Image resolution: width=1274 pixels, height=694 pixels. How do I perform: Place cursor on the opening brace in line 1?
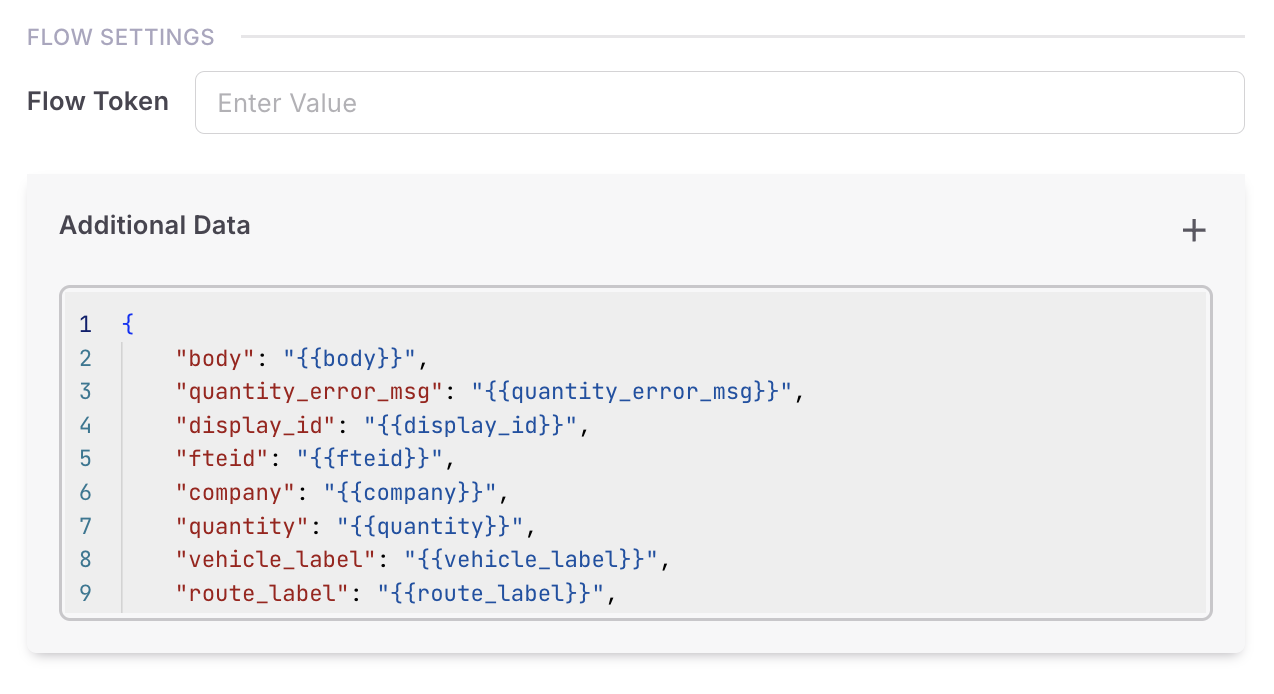click(x=127, y=324)
